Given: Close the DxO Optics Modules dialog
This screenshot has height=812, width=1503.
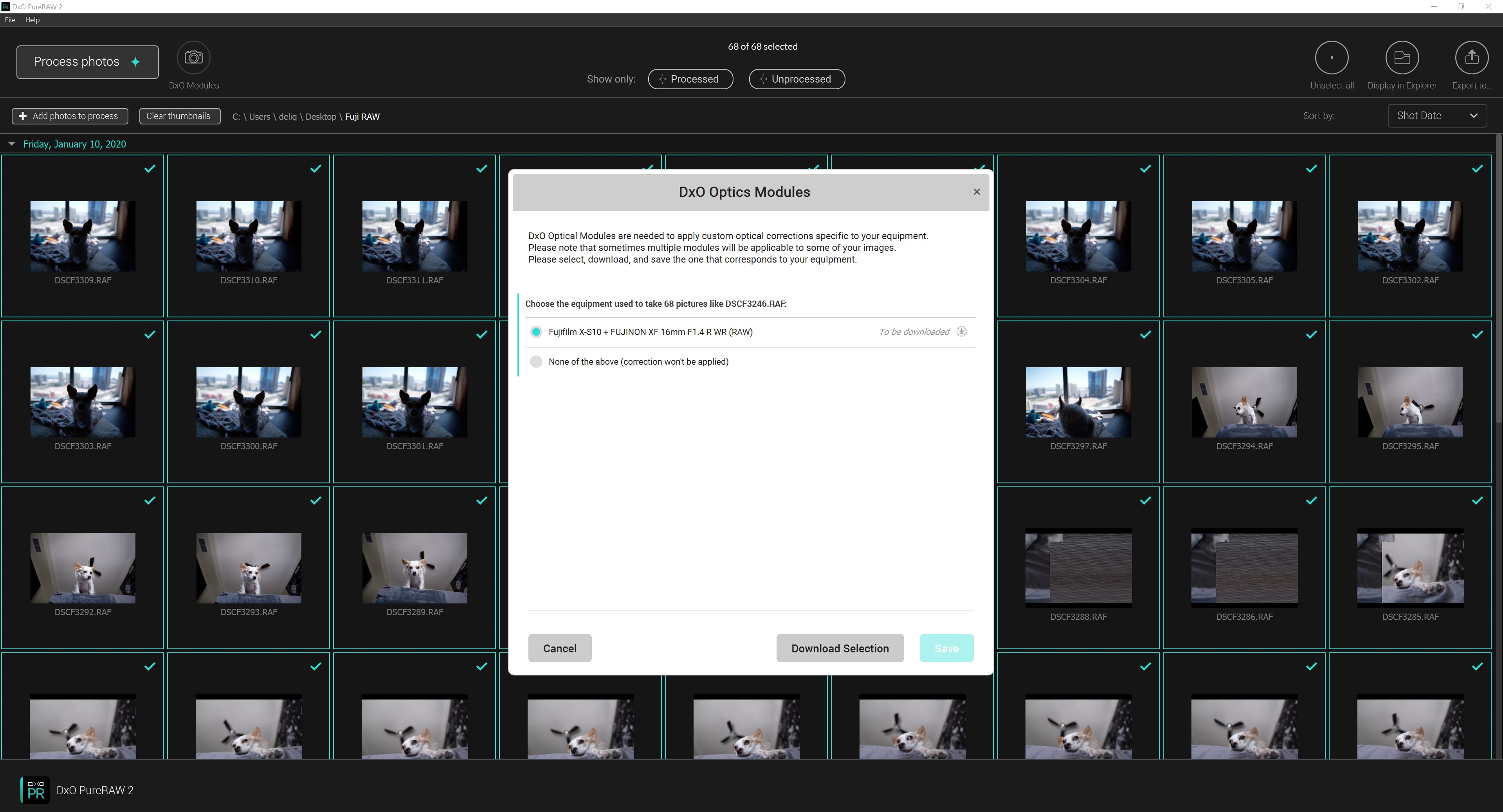Looking at the screenshot, I should tap(977, 192).
